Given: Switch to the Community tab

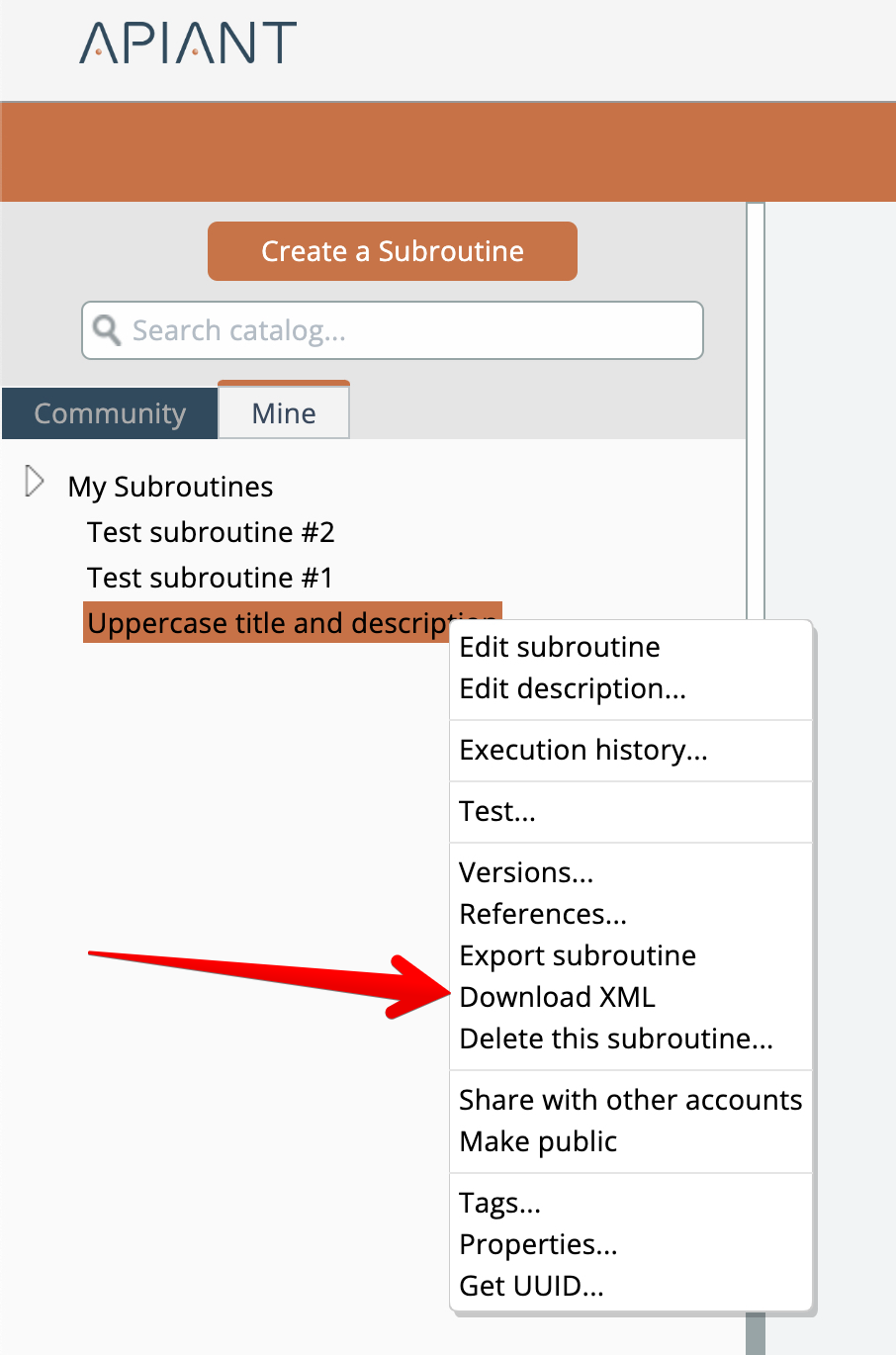Looking at the screenshot, I should pos(110,413).
